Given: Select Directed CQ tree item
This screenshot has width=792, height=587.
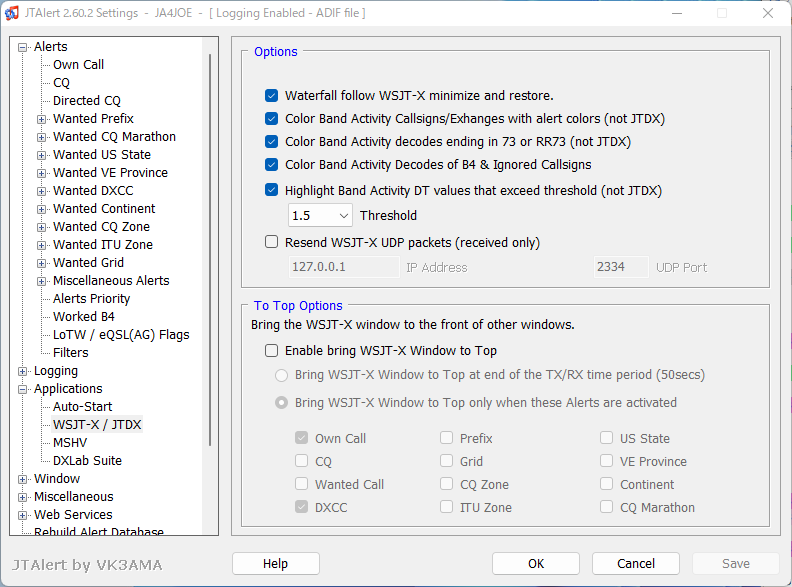Looking at the screenshot, I should click(87, 101).
